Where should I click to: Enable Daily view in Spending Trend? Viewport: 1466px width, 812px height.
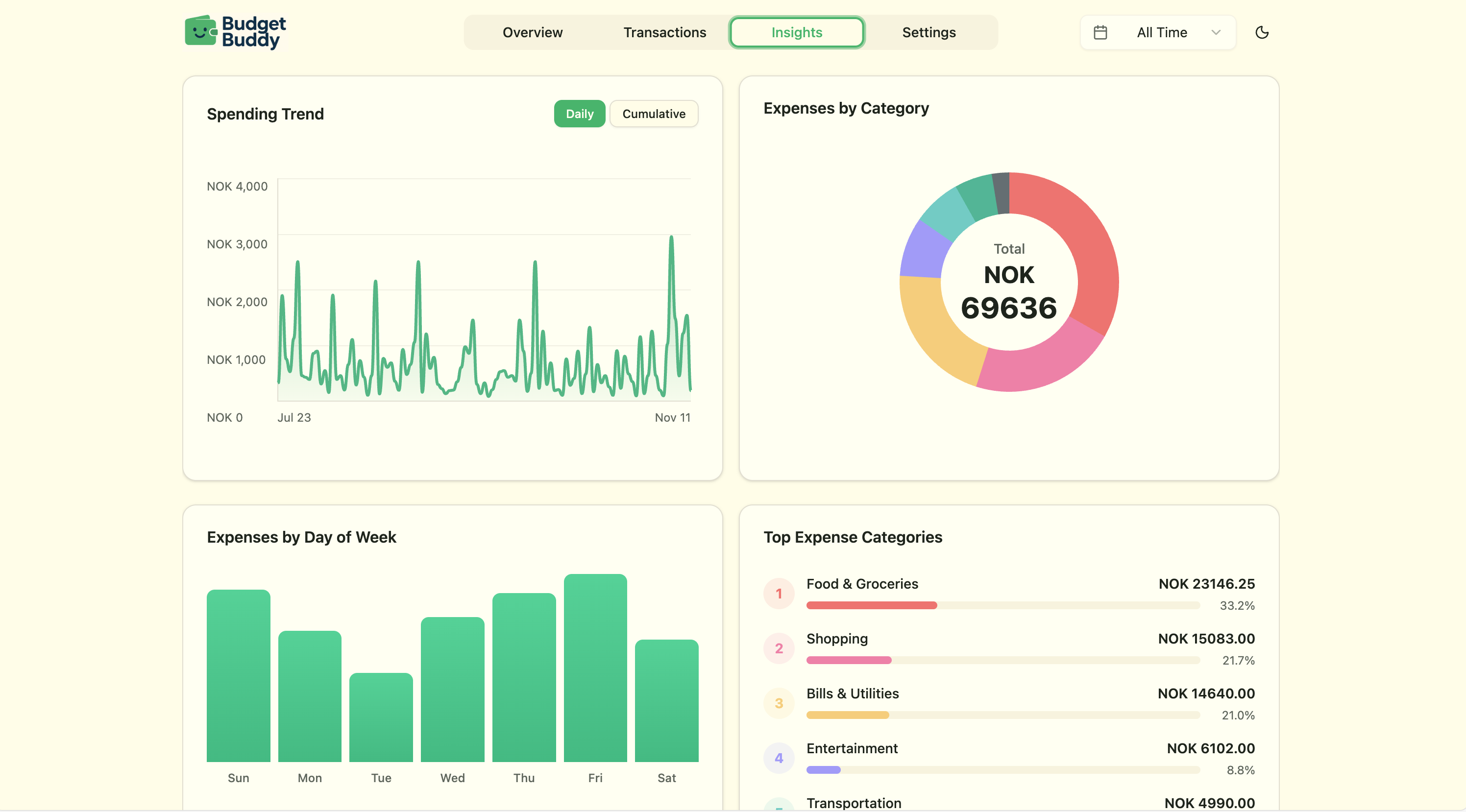[x=579, y=113]
